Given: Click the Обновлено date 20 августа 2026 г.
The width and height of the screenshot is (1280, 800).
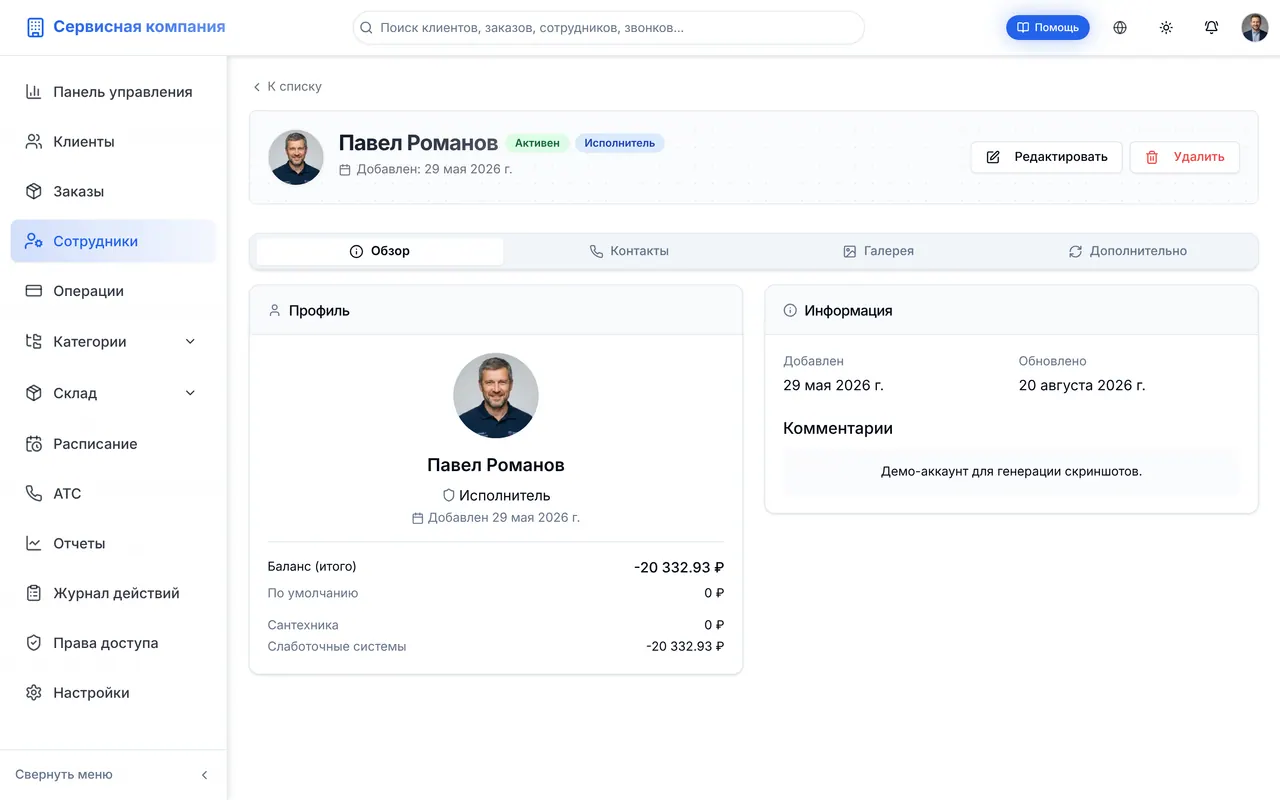Looking at the screenshot, I should click(x=1082, y=385).
